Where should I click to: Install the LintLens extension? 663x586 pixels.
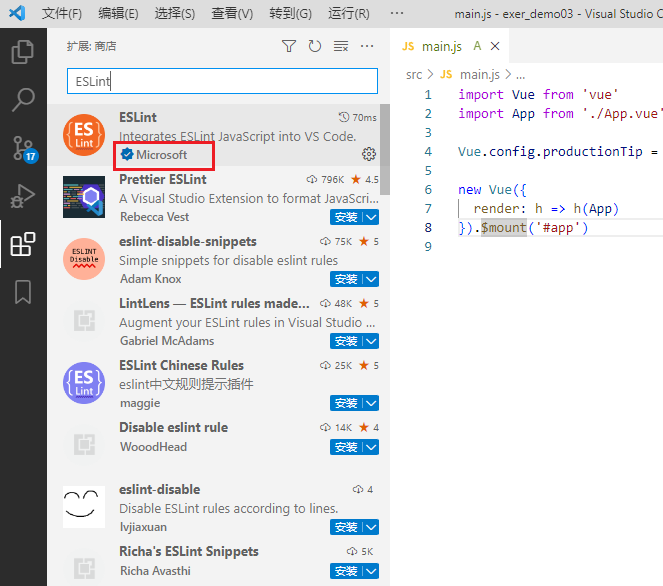tap(346, 341)
